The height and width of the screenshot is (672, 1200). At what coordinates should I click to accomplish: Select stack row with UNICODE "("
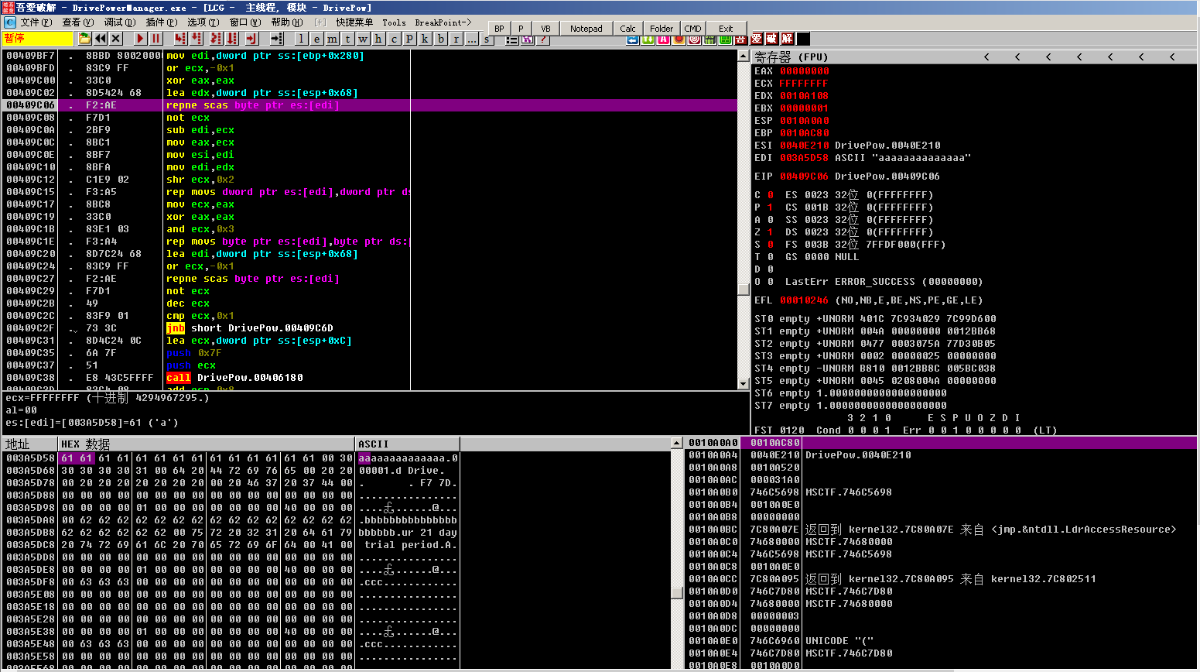942,639
